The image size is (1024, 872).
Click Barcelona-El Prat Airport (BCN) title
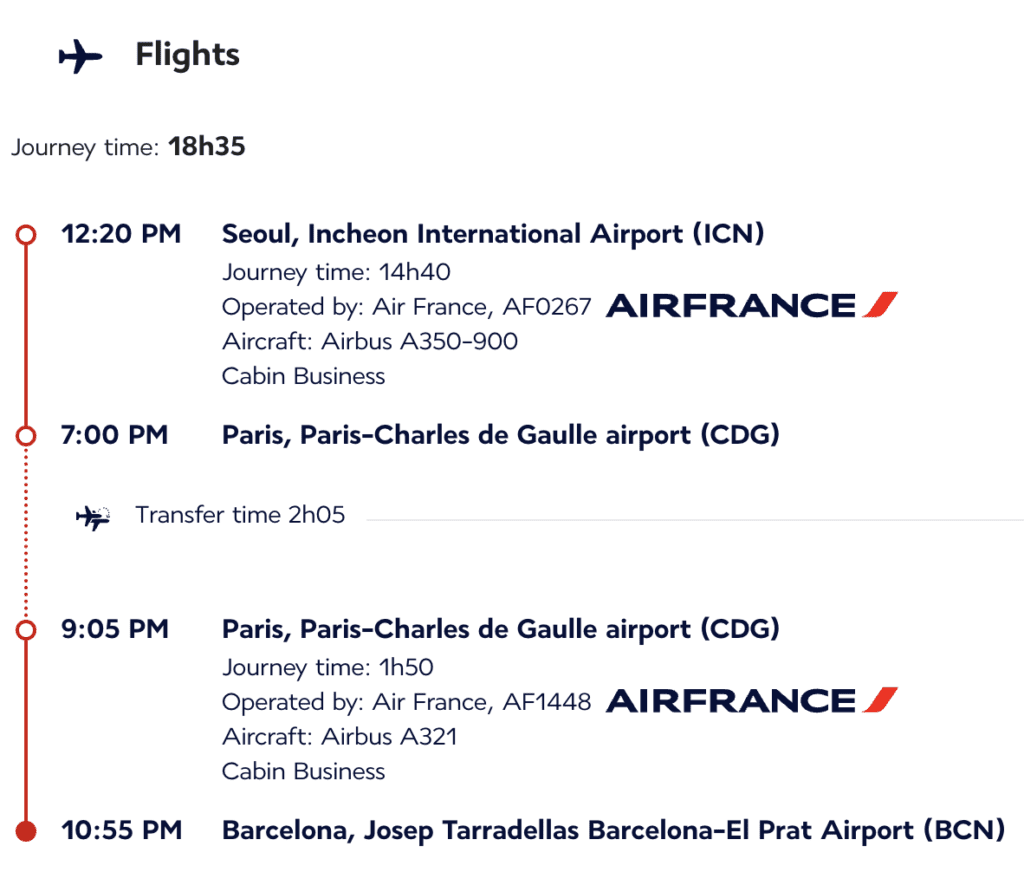[613, 831]
